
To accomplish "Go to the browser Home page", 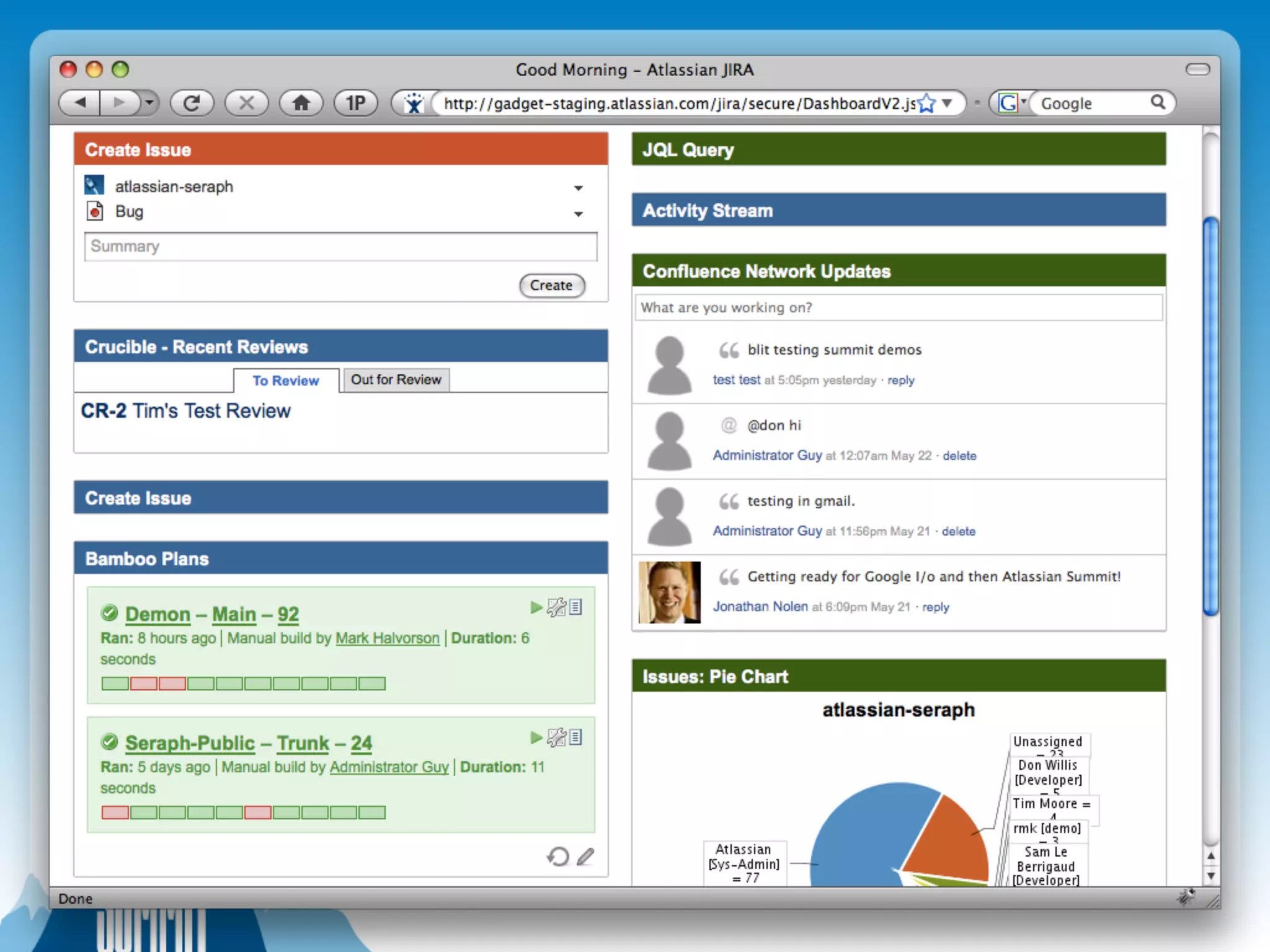I will pos(301,103).
